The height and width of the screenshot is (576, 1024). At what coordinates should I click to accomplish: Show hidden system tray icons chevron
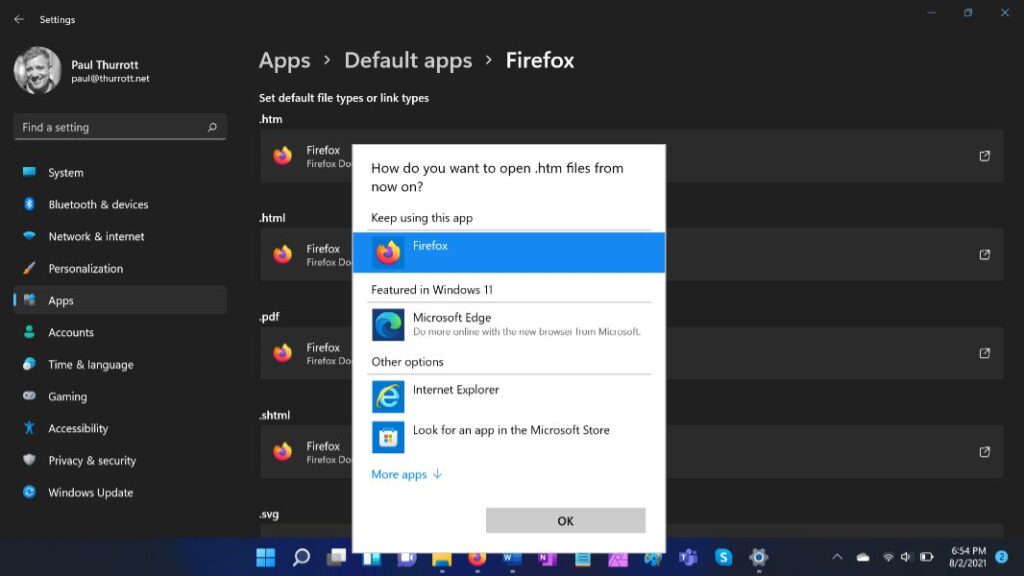pyautogui.click(x=837, y=557)
